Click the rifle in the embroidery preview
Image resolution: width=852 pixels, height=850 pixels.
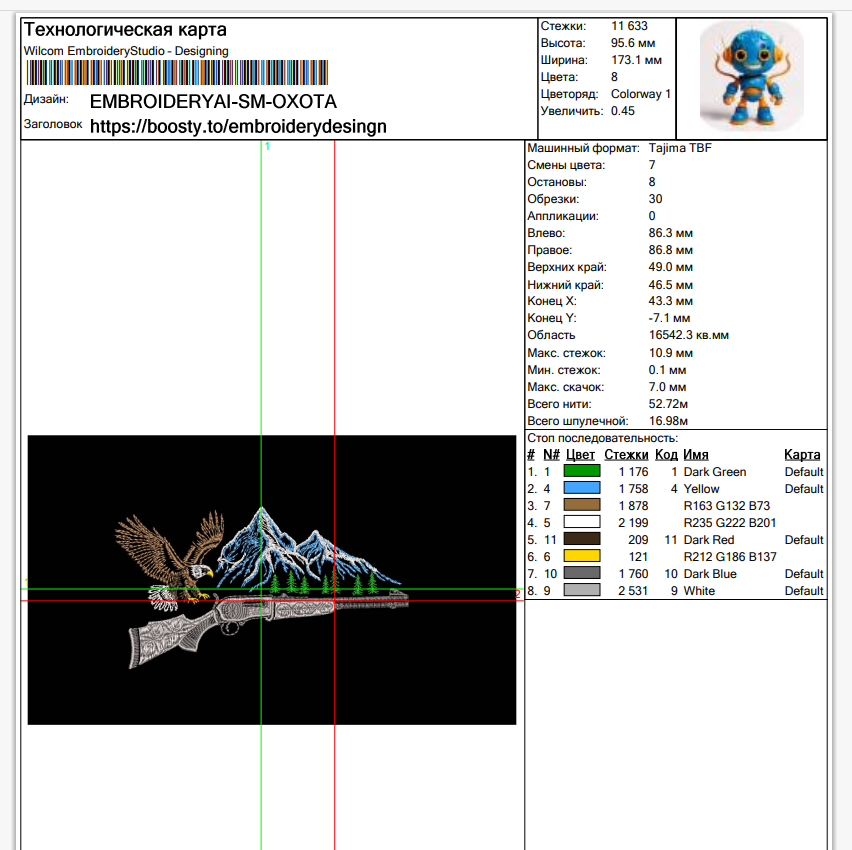[268, 628]
